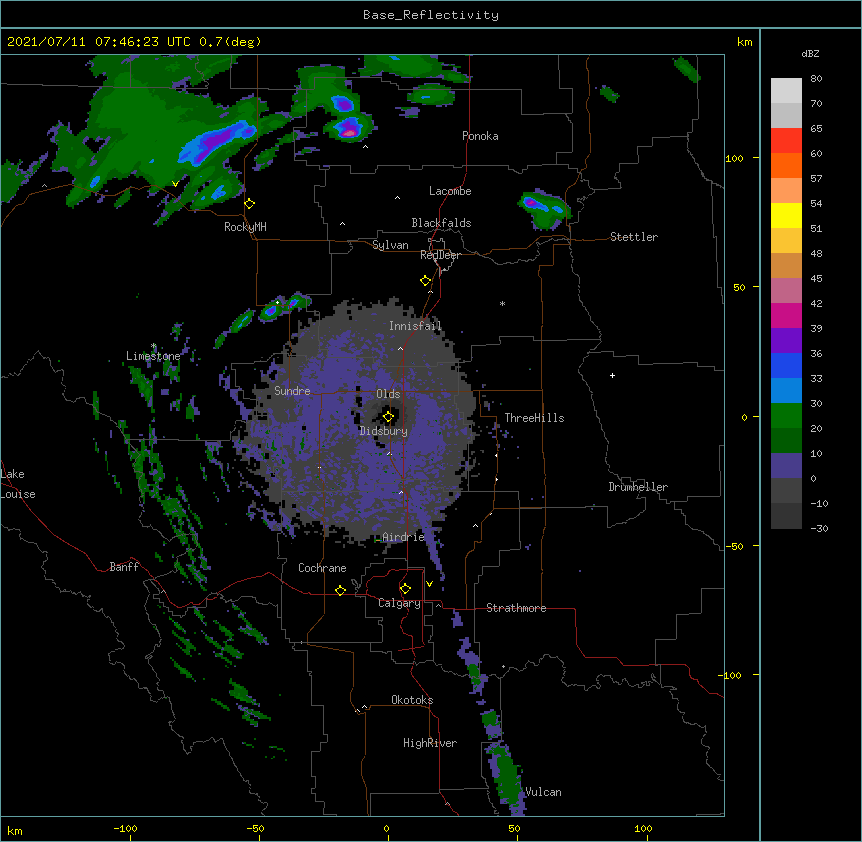This screenshot has height=842, width=862.
Task: Pick the red 60-65 dBZ legend swatch
Action: click(786, 140)
